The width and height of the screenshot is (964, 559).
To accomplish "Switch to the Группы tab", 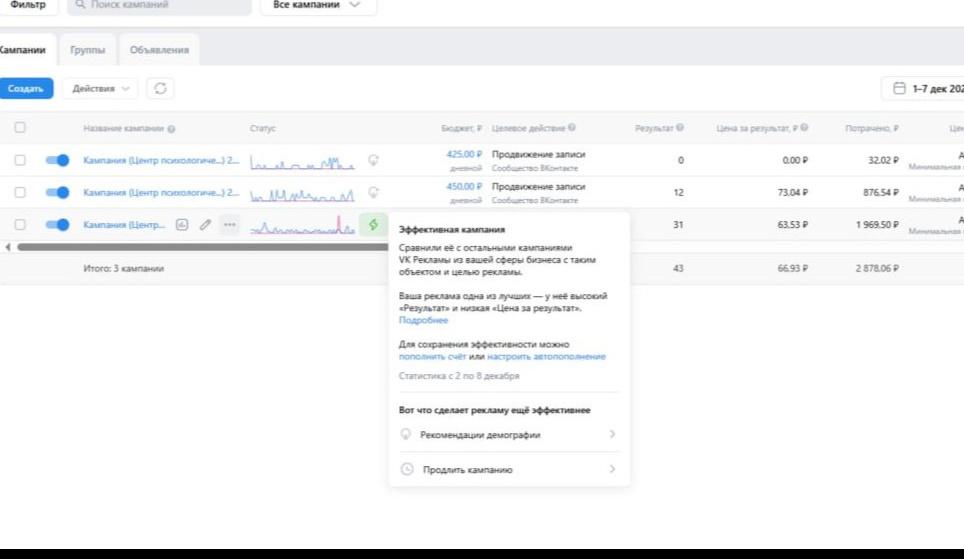I will pos(88,50).
